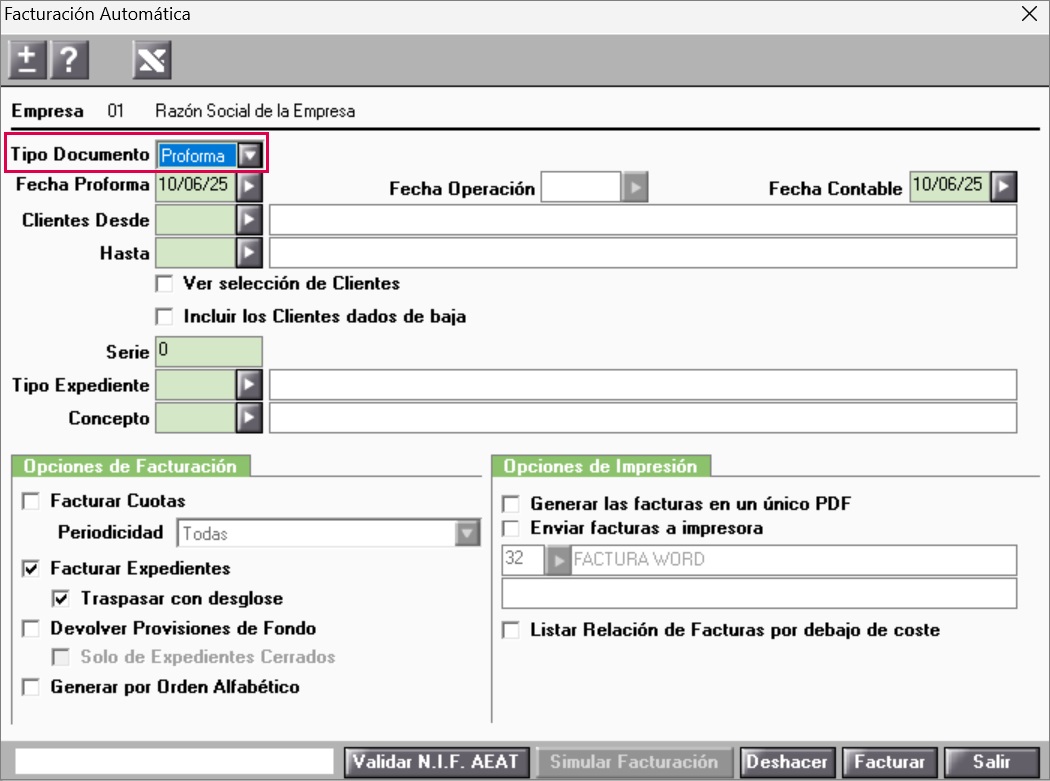Tick Generar las facturas en un único PDF

(x=511, y=504)
